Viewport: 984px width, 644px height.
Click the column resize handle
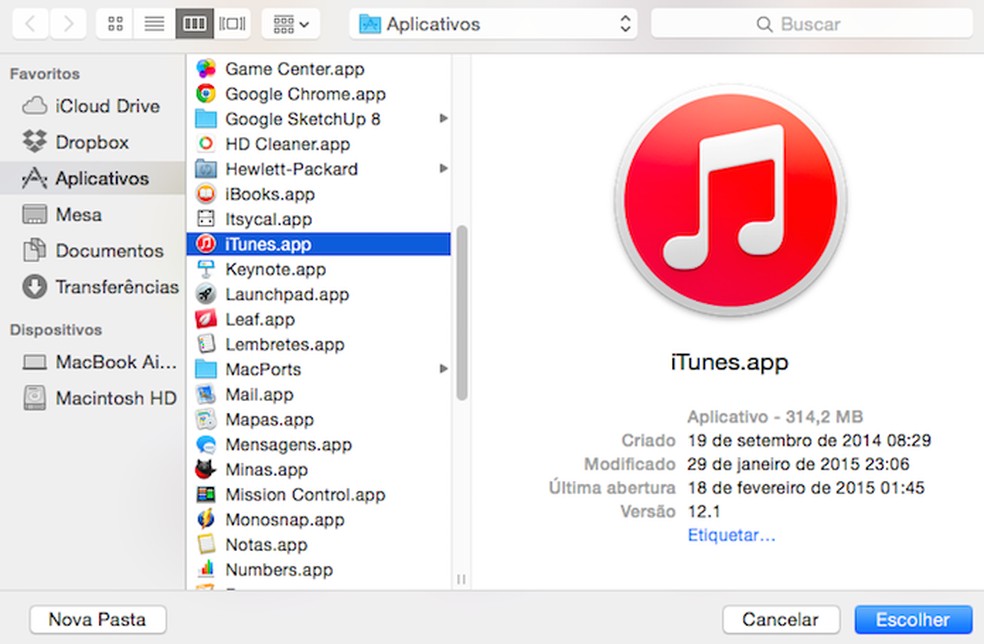point(461,579)
